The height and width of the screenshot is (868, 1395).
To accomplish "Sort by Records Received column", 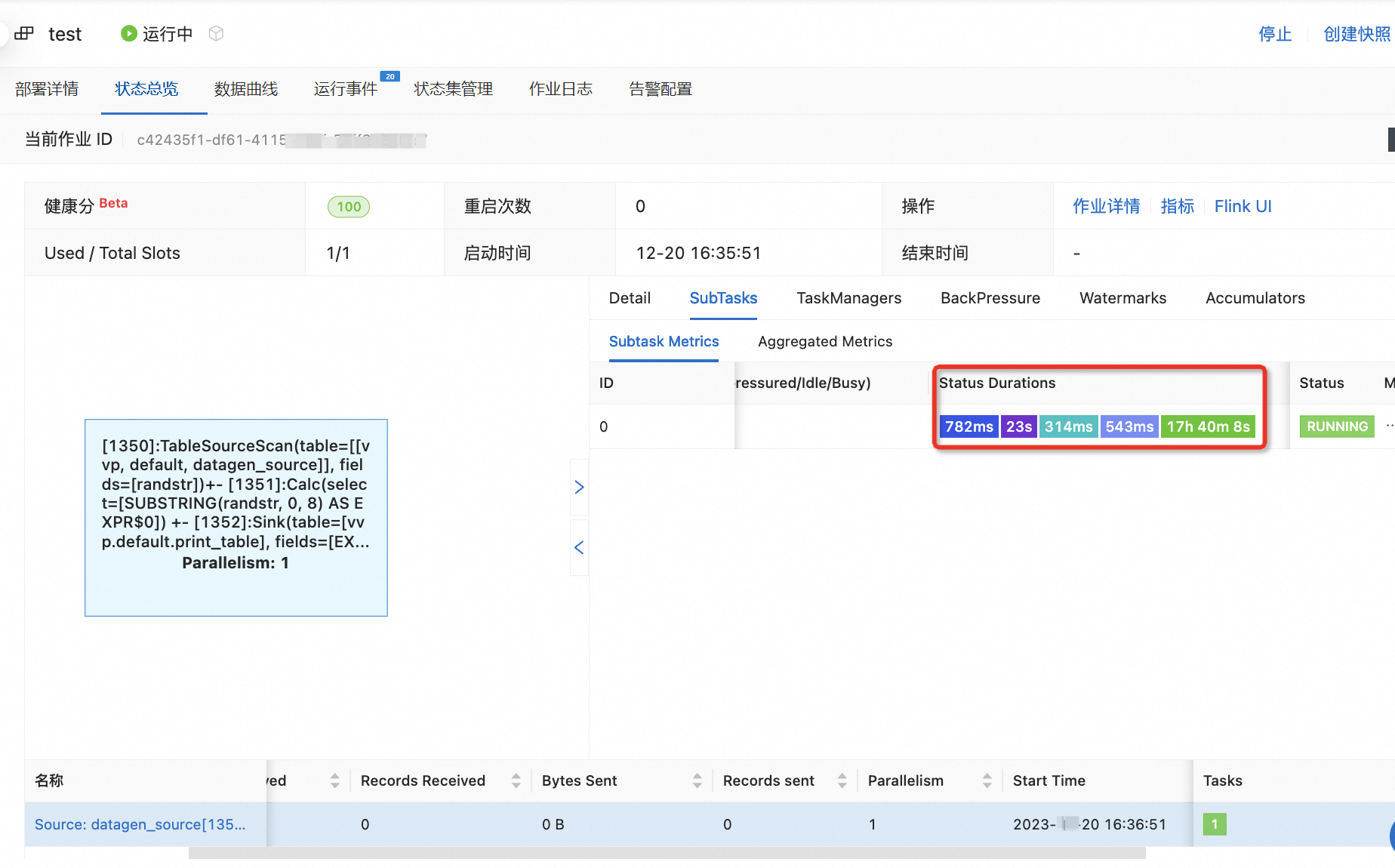I will coord(516,780).
